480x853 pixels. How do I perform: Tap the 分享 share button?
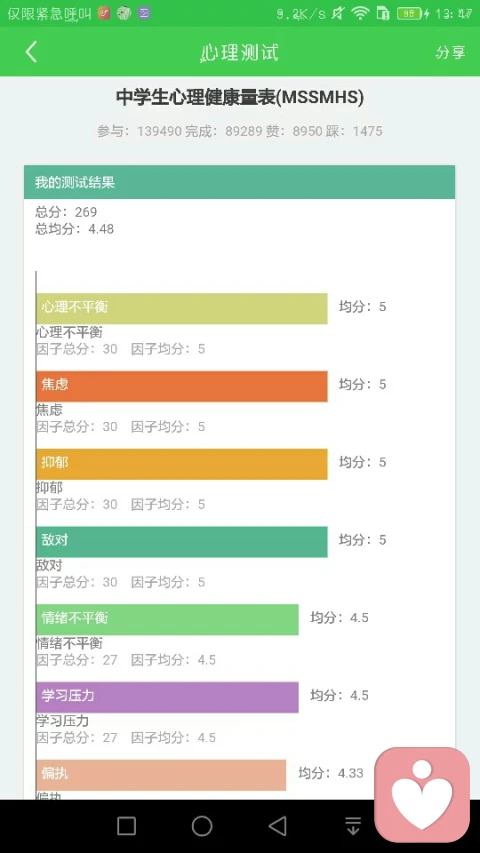[x=450, y=52]
